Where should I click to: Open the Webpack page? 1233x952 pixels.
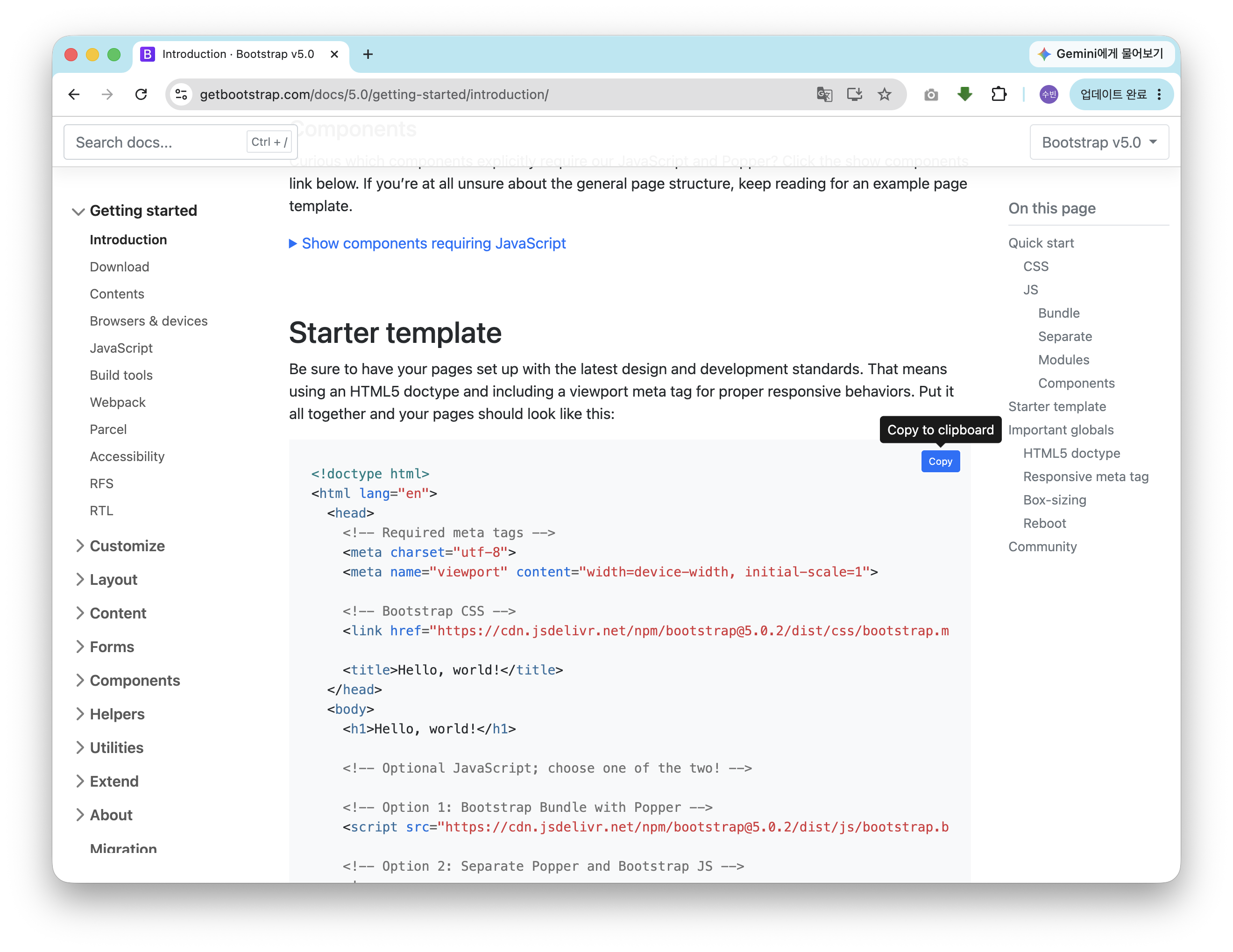point(117,403)
